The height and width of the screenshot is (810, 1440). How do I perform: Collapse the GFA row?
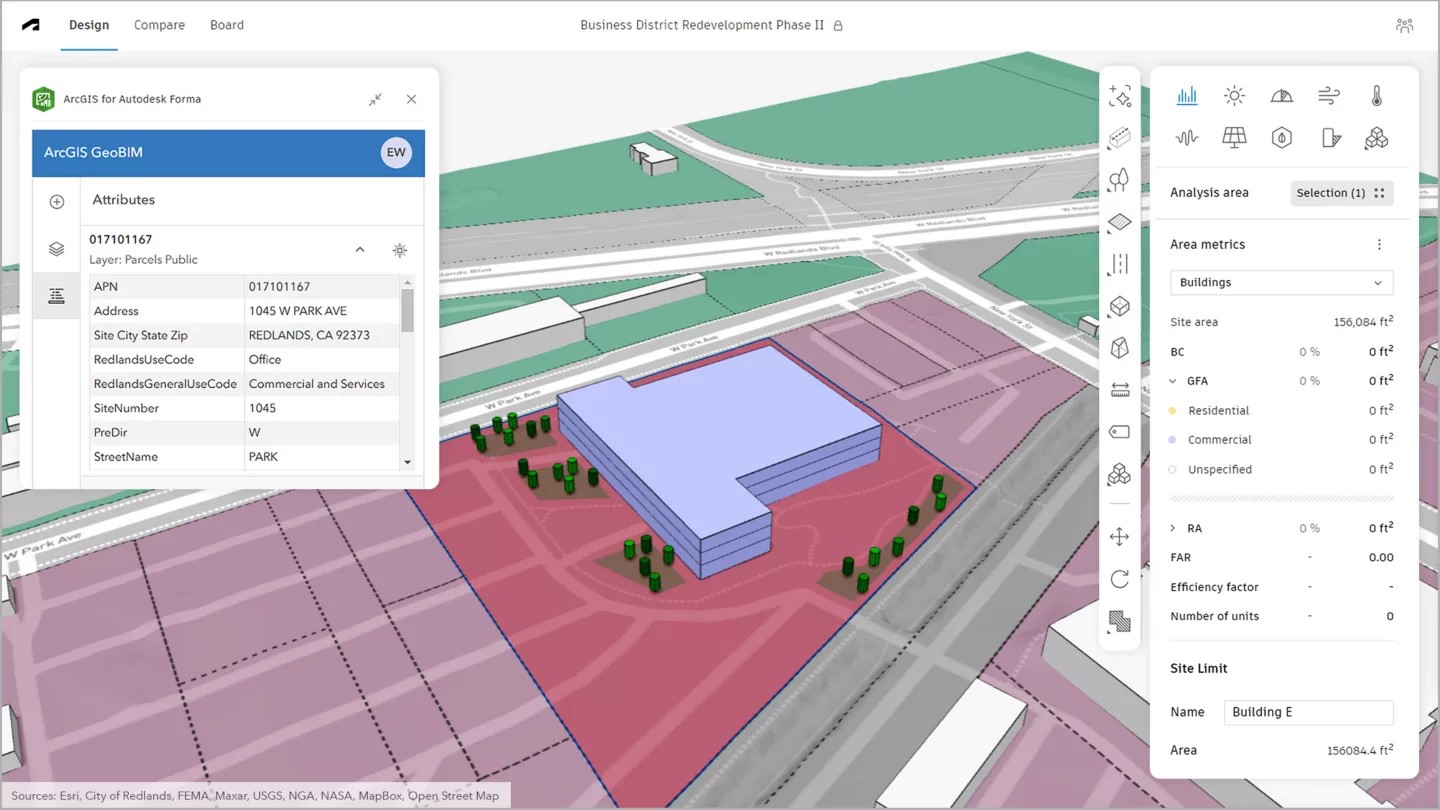tap(1173, 381)
